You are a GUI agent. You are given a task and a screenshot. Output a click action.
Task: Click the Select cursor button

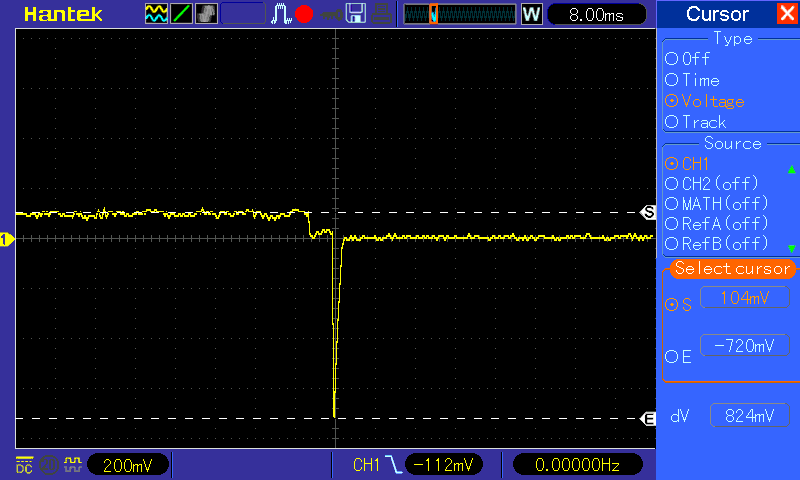pyautogui.click(x=732, y=268)
